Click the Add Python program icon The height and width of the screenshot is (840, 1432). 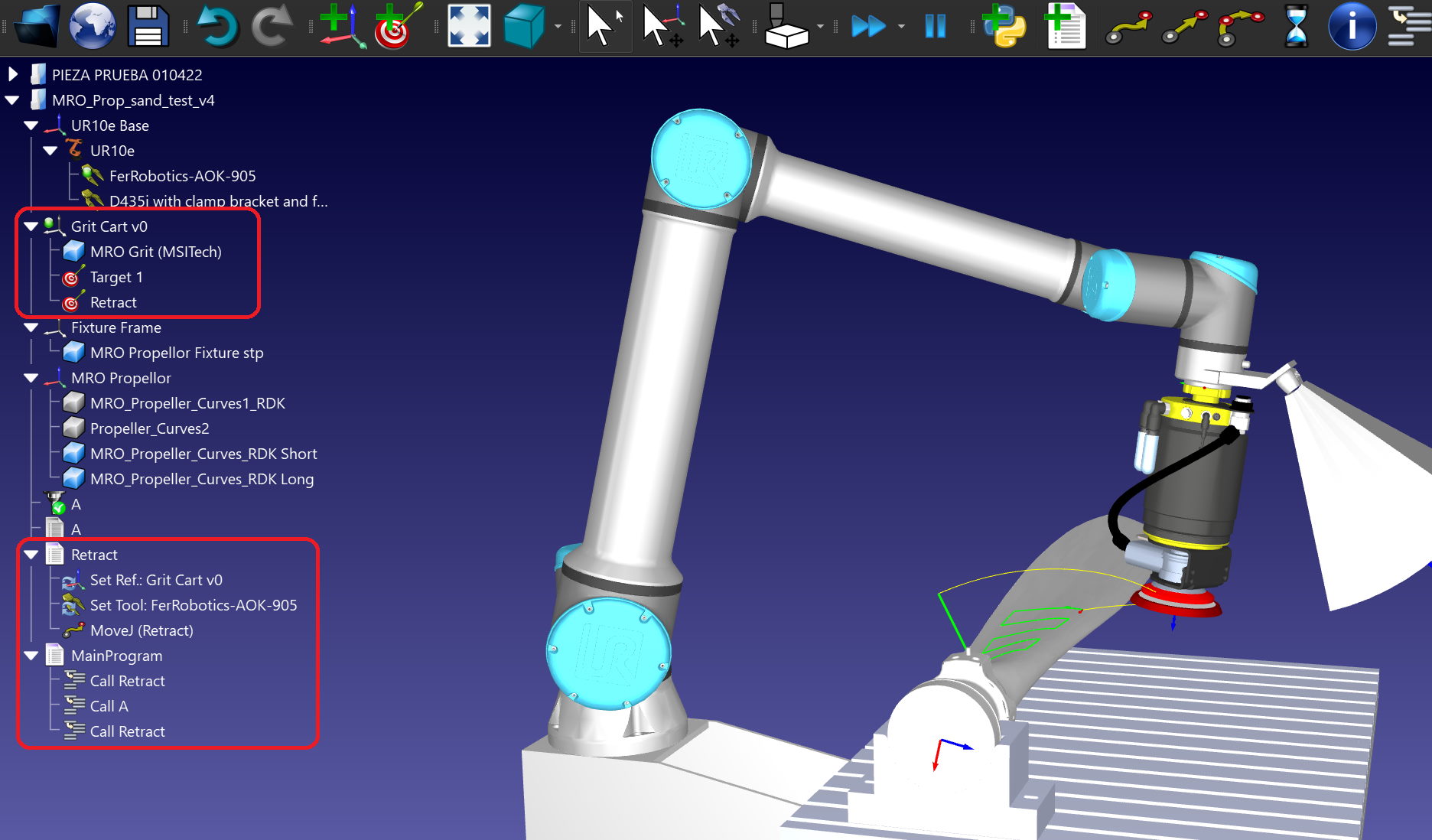1004,26
